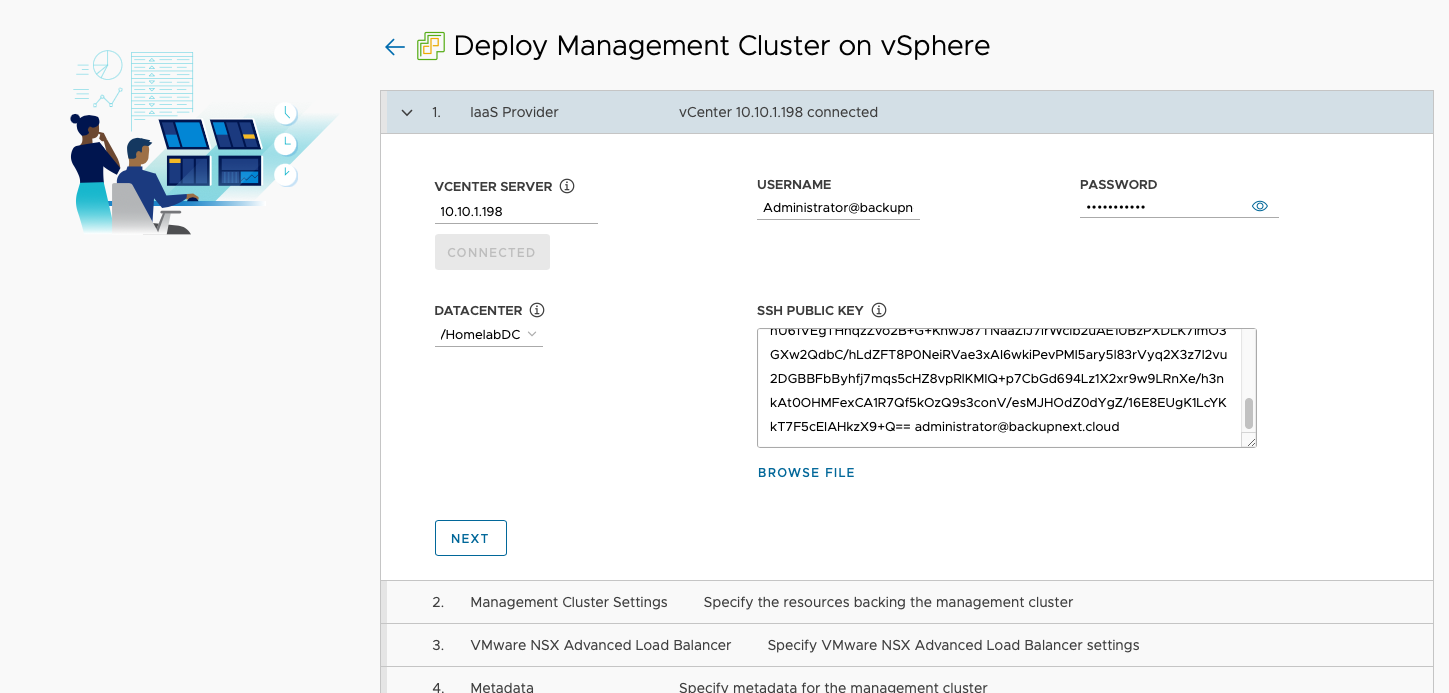The image size is (1449, 693).
Task: Expand step 2 Management Cluster Settings
Action: pos(907,602)
